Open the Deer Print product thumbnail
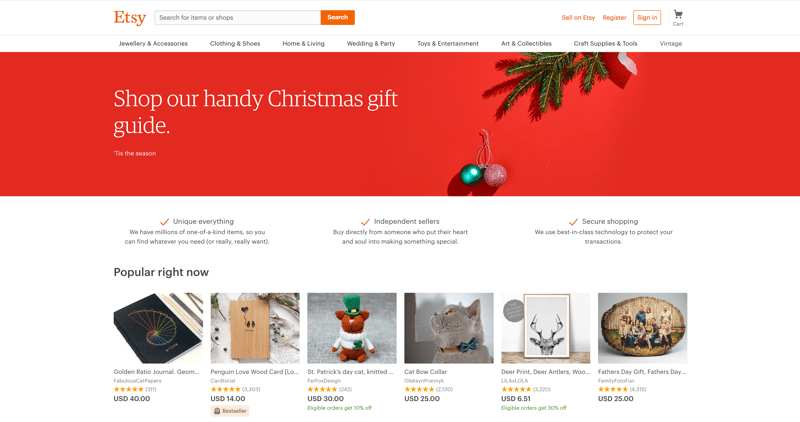800x422 pixels. click(x=545, y=328)
